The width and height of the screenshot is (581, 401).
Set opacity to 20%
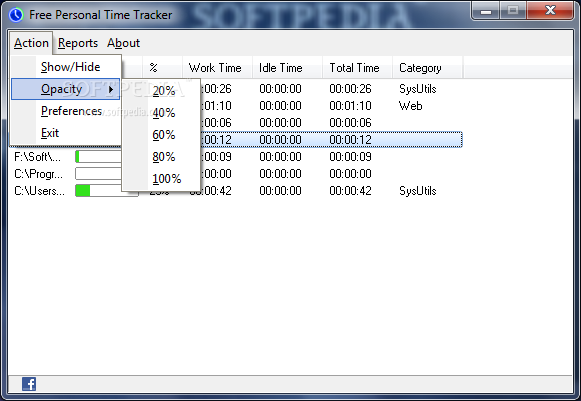163,90
